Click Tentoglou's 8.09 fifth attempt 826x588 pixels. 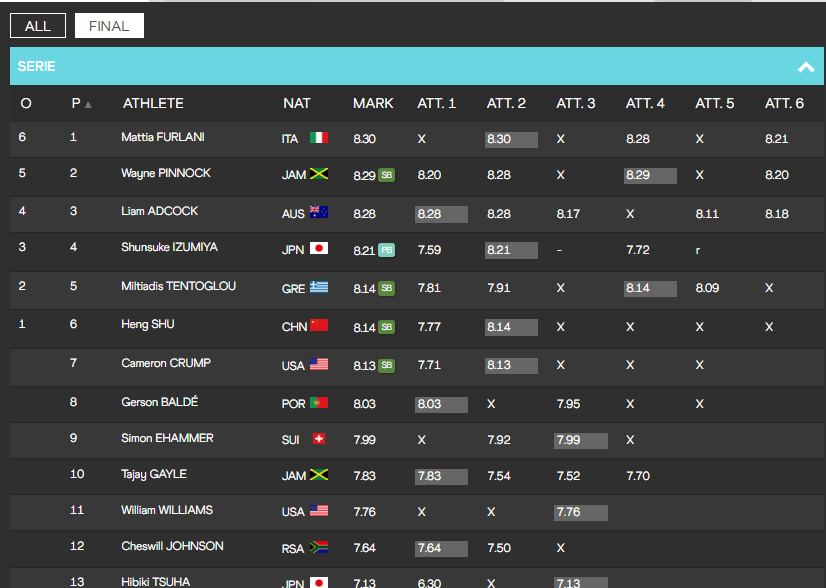click(707, 288)
